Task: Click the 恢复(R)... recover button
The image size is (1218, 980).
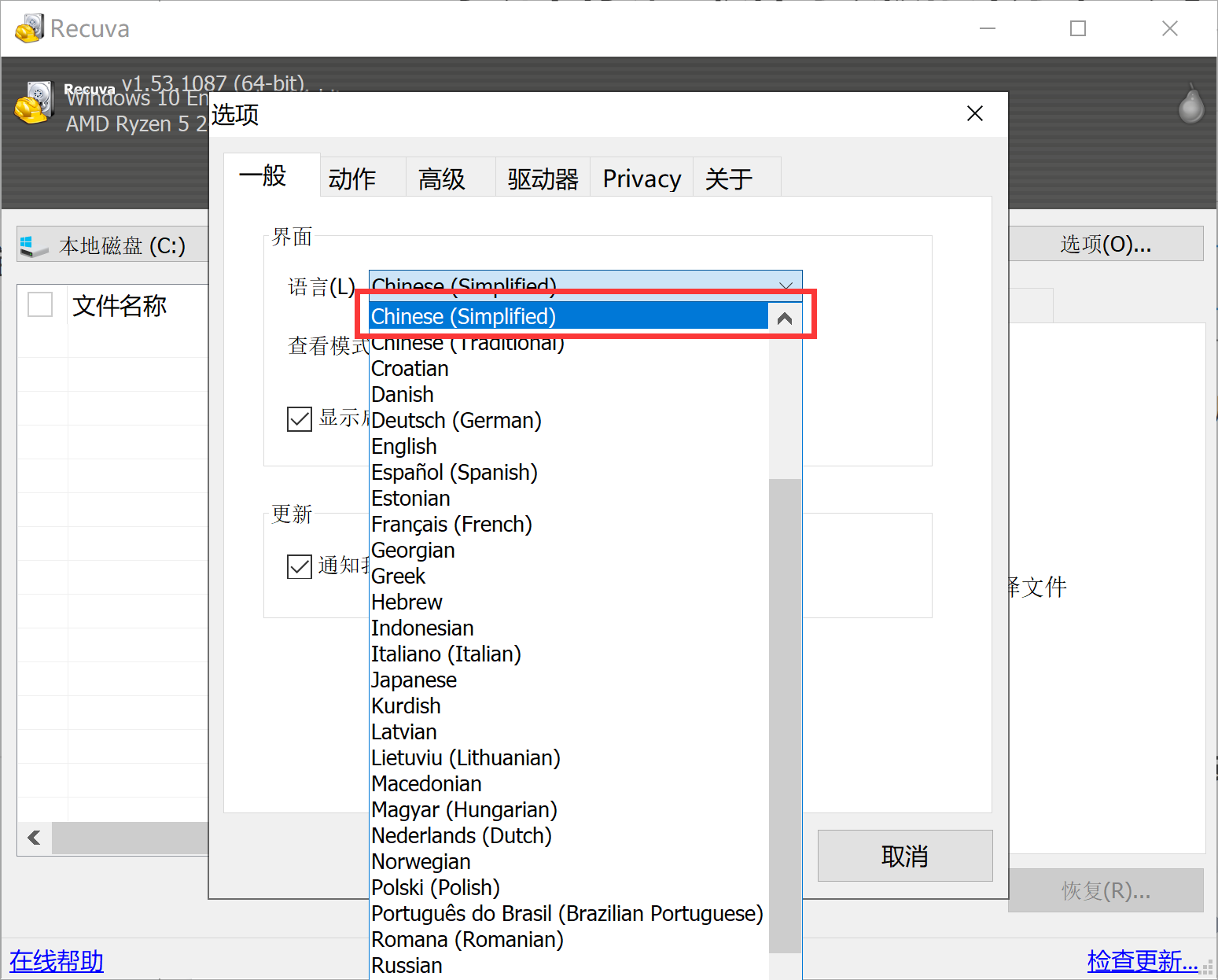Action: (x=1106, y=890)
